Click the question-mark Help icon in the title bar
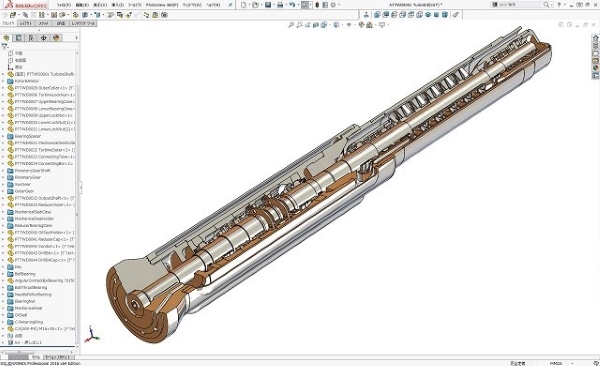The image size is (600, 366). 559,5
